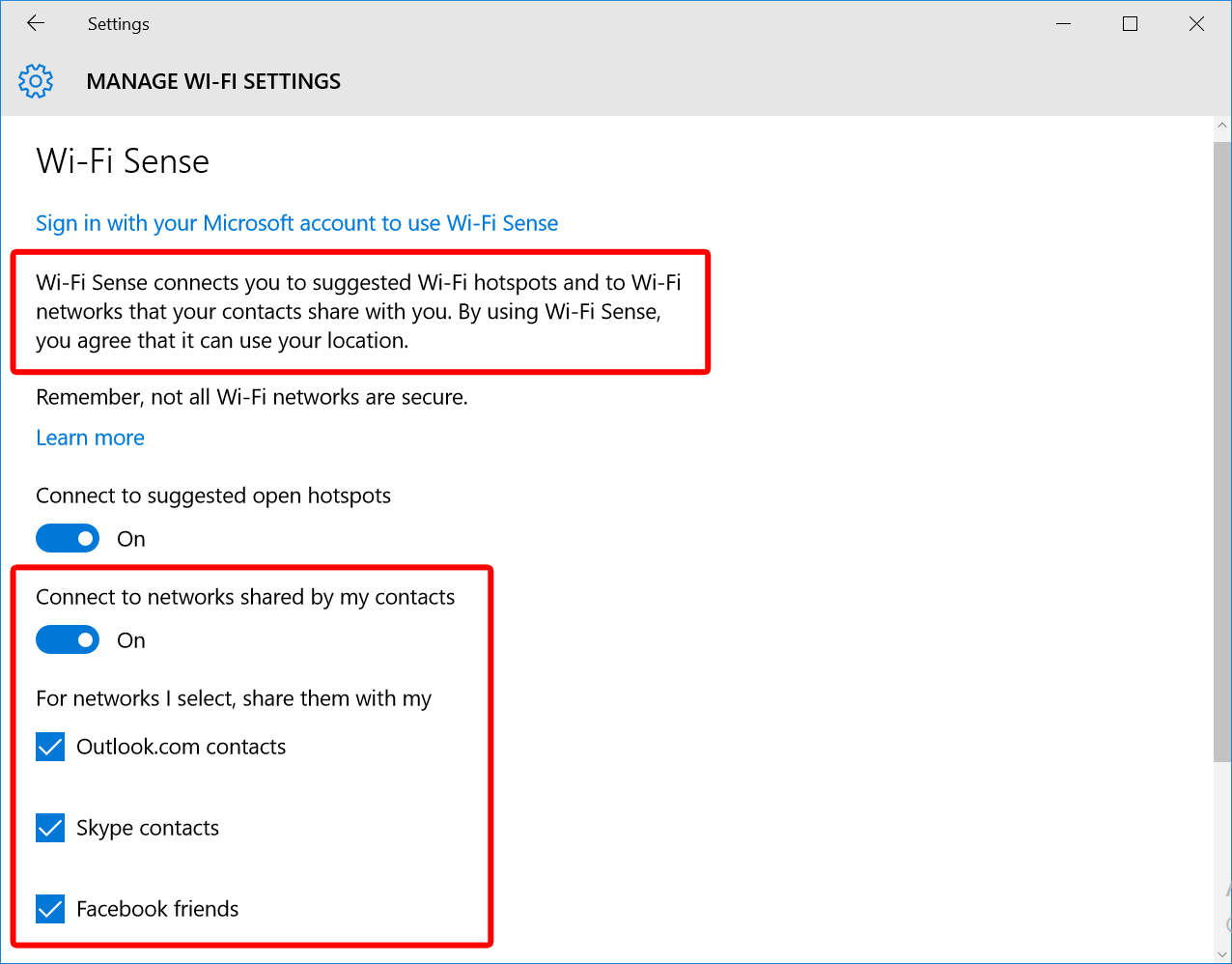Viewport: 1232px width, 964px height.
Task: Click the Wi-Fi Sense description paragraph
Action: click(358, 311)
